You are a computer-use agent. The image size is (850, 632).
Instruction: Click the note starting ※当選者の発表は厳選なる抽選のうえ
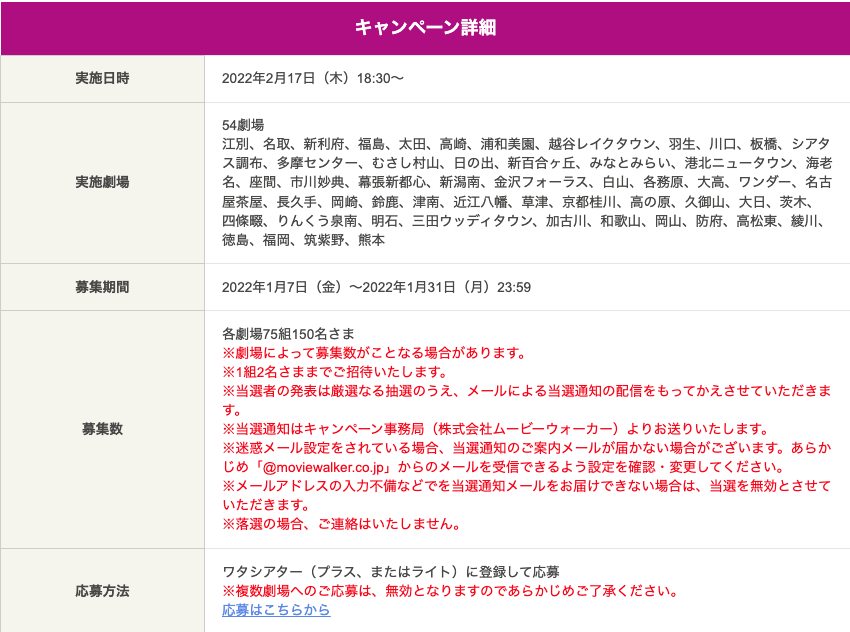point(526,400)
